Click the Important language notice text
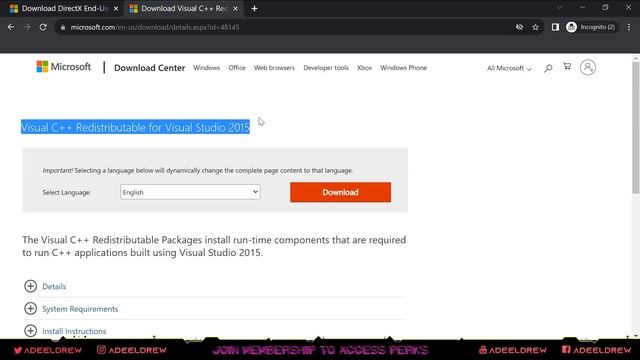The height and width of the screenshot is (360, 640). coord(198,170)
